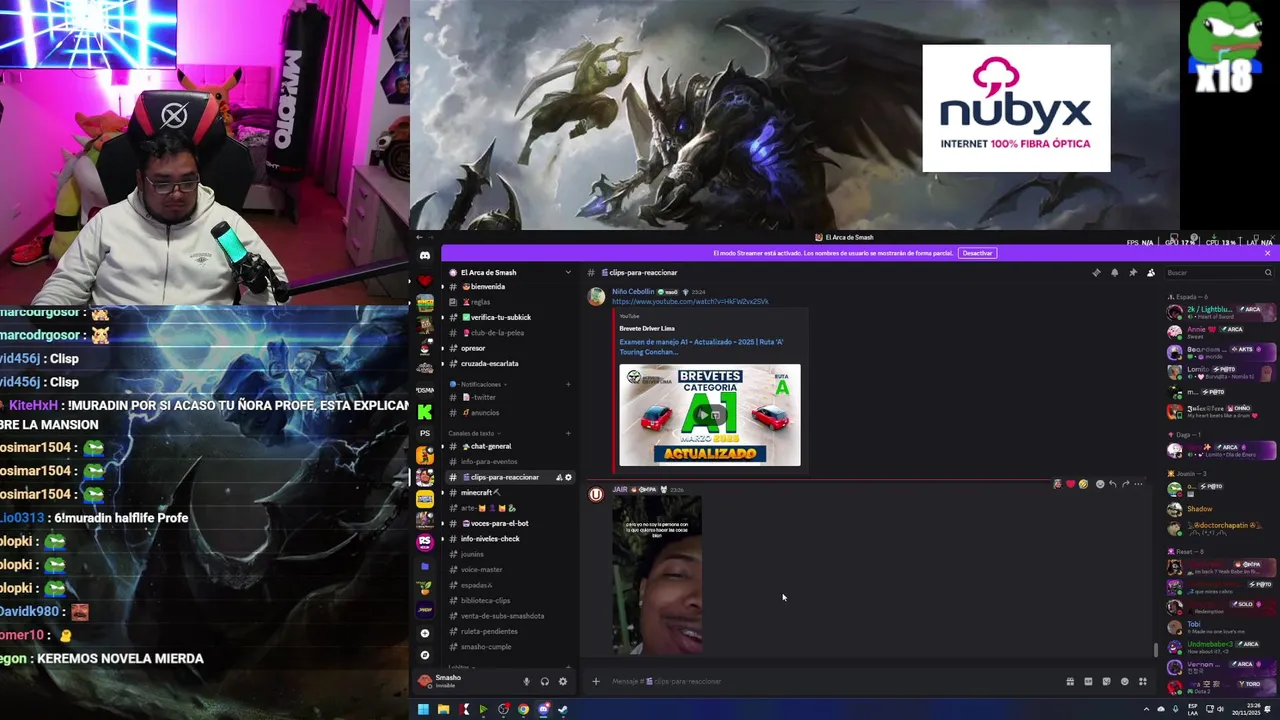Click add reaction smiley on JAIR message
The height and width of the screenshot is (720, 1280).
pos(1100,484)
